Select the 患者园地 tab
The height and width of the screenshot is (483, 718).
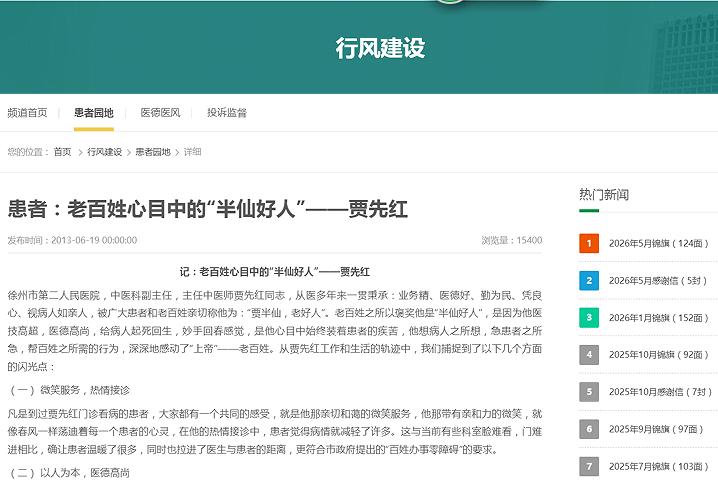point(94,113)
